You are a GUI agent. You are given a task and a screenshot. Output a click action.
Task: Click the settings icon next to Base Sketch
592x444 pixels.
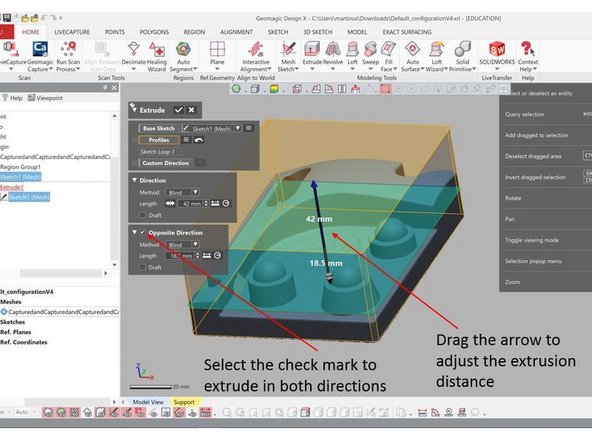point(249,128)
